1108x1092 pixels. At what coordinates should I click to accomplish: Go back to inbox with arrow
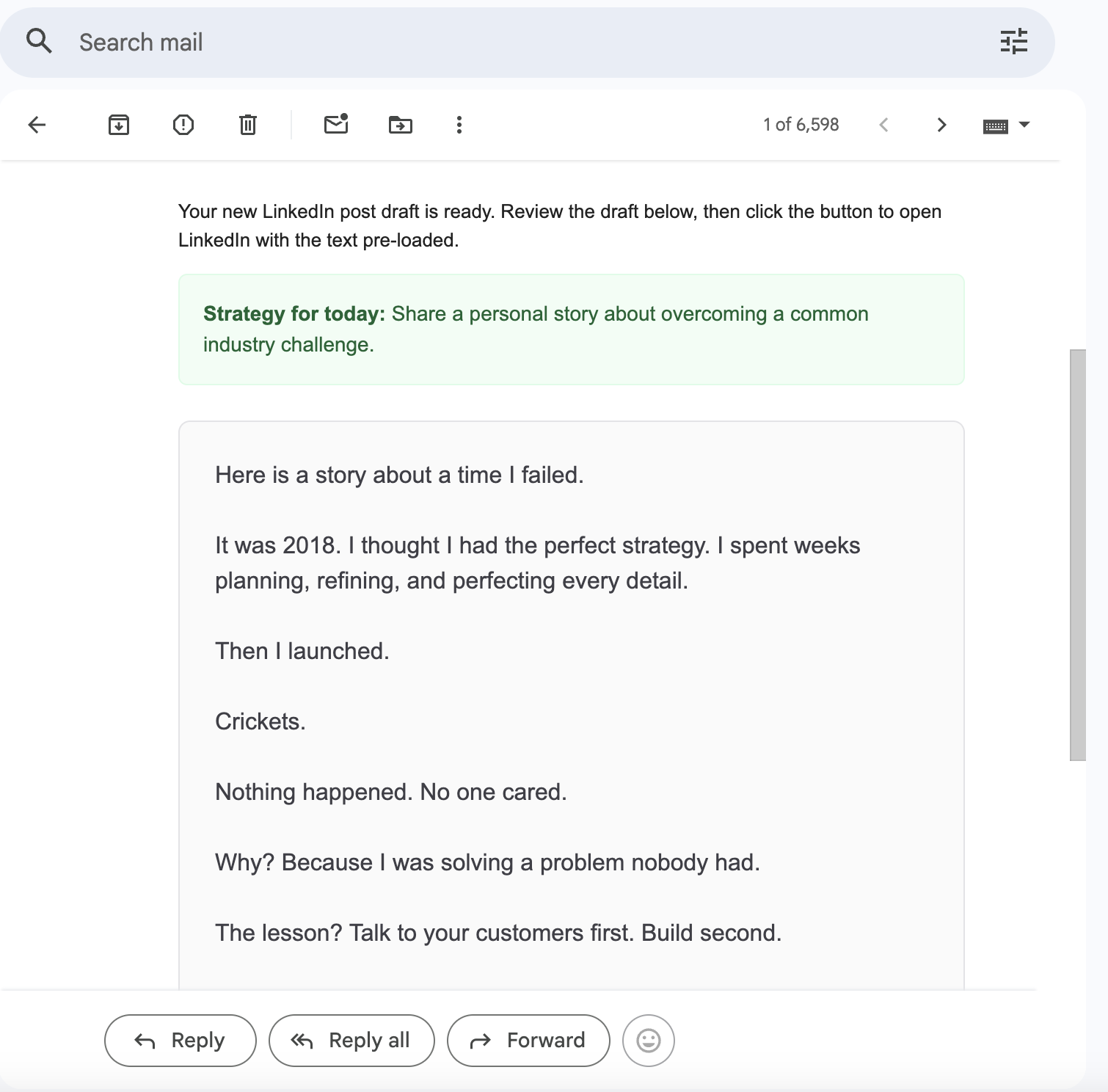[x=37, y=125]
